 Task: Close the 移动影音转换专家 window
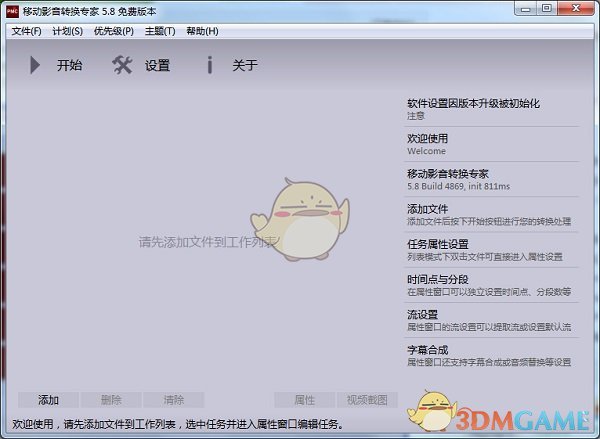point(576,8)
